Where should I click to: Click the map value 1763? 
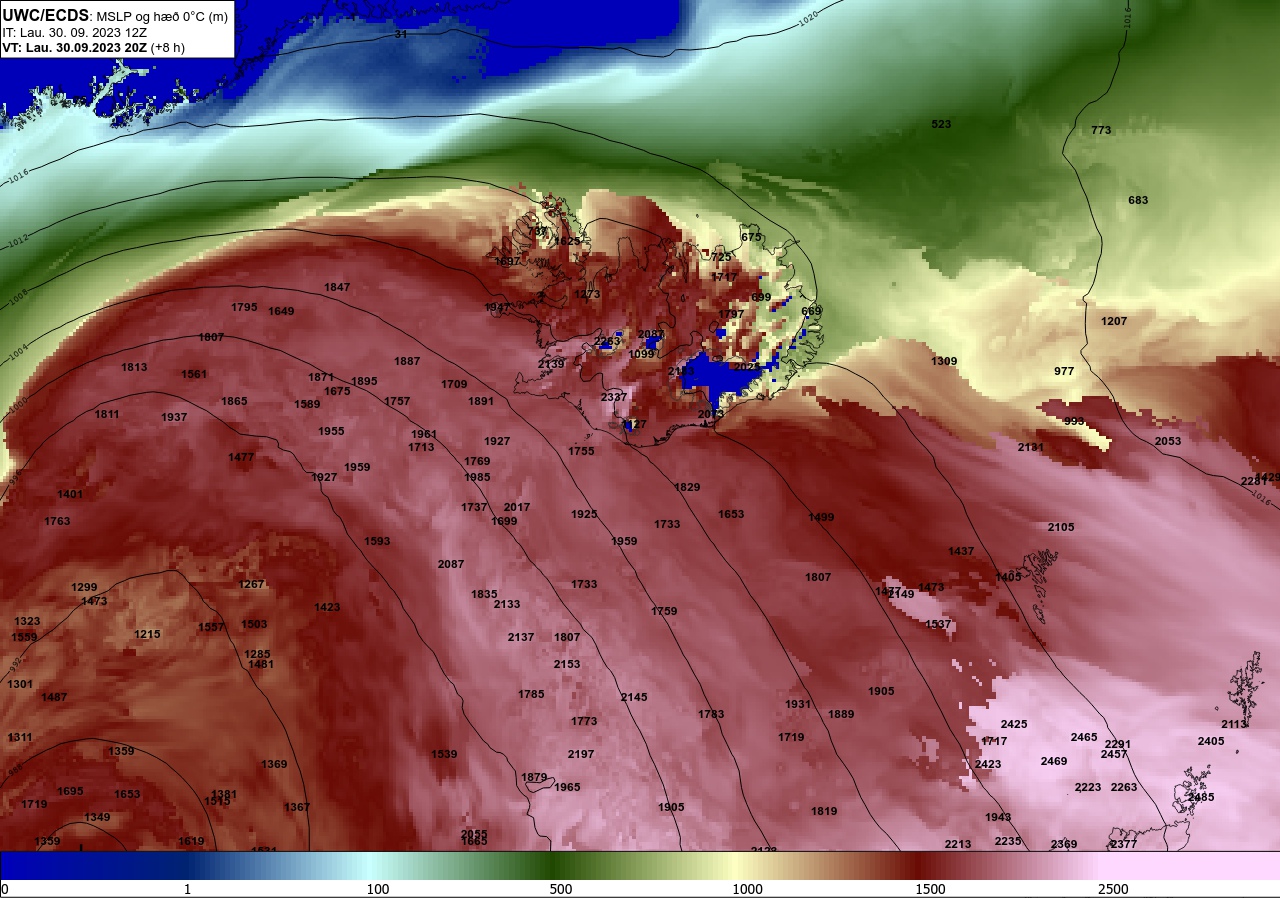[57, 521]
